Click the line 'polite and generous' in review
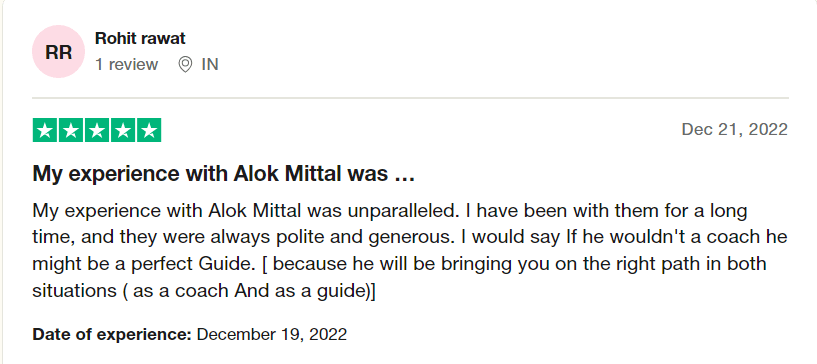The height and width of the screenshot is (364, 817). coord(370,237)
